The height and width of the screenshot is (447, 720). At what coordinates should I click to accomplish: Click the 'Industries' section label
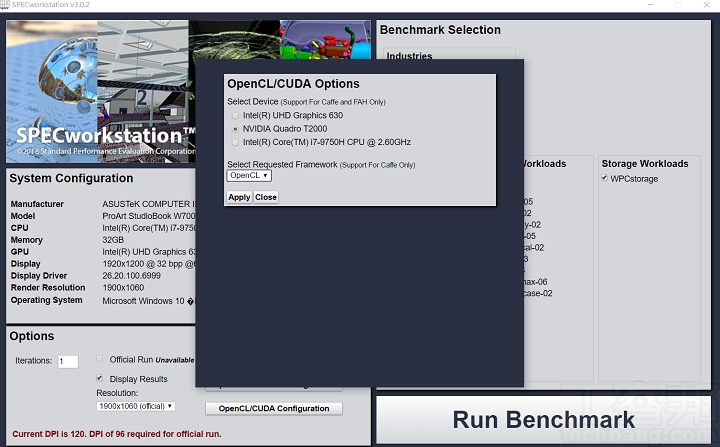point(409,56)
